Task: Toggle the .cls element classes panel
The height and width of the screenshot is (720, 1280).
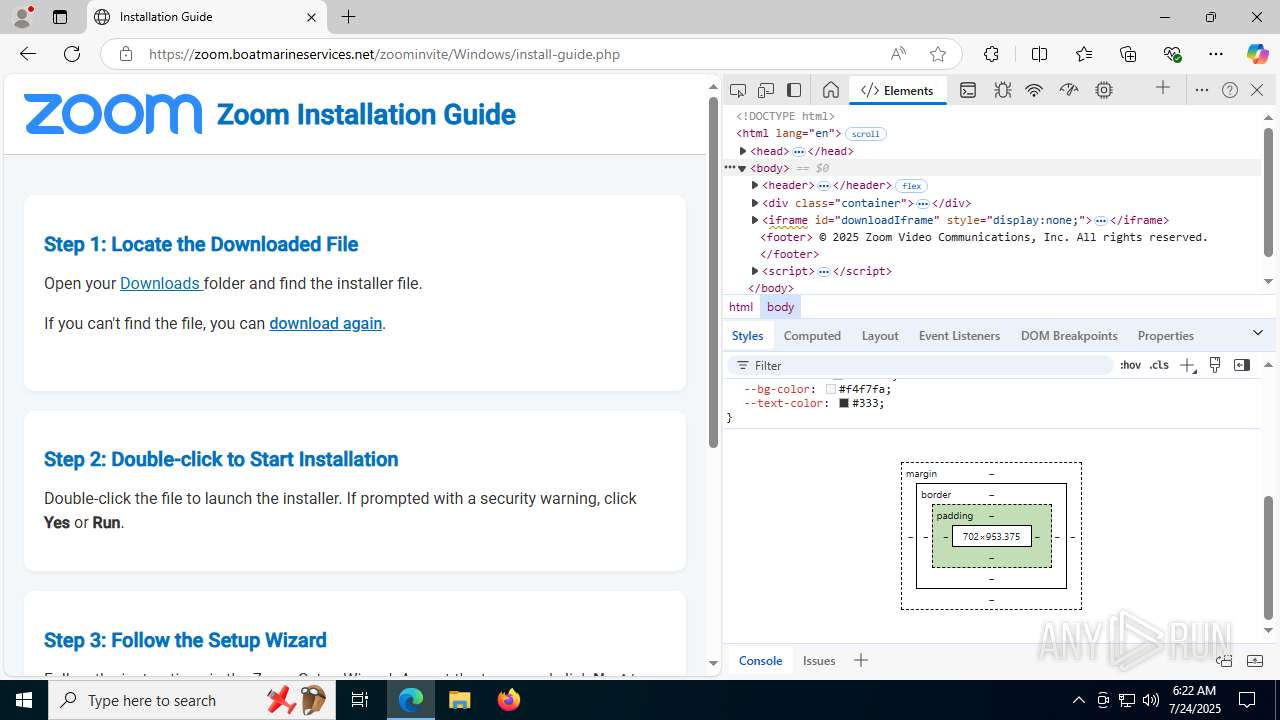Action: point(1159,365)
